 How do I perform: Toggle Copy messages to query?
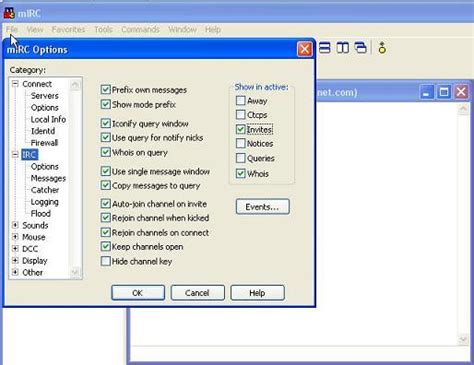pyautogui.click(x=106, y=185)
